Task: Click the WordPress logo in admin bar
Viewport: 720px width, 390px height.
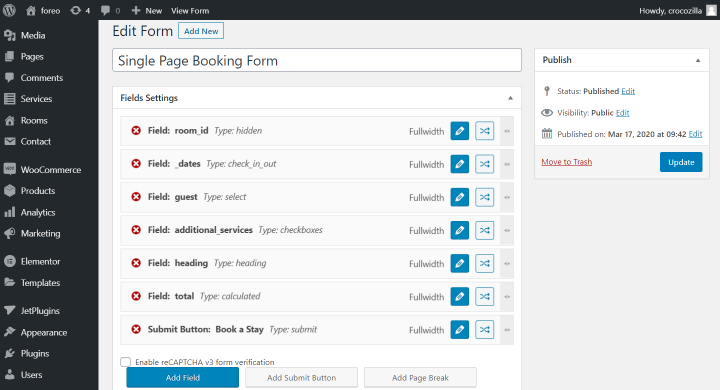Action: 9,10
